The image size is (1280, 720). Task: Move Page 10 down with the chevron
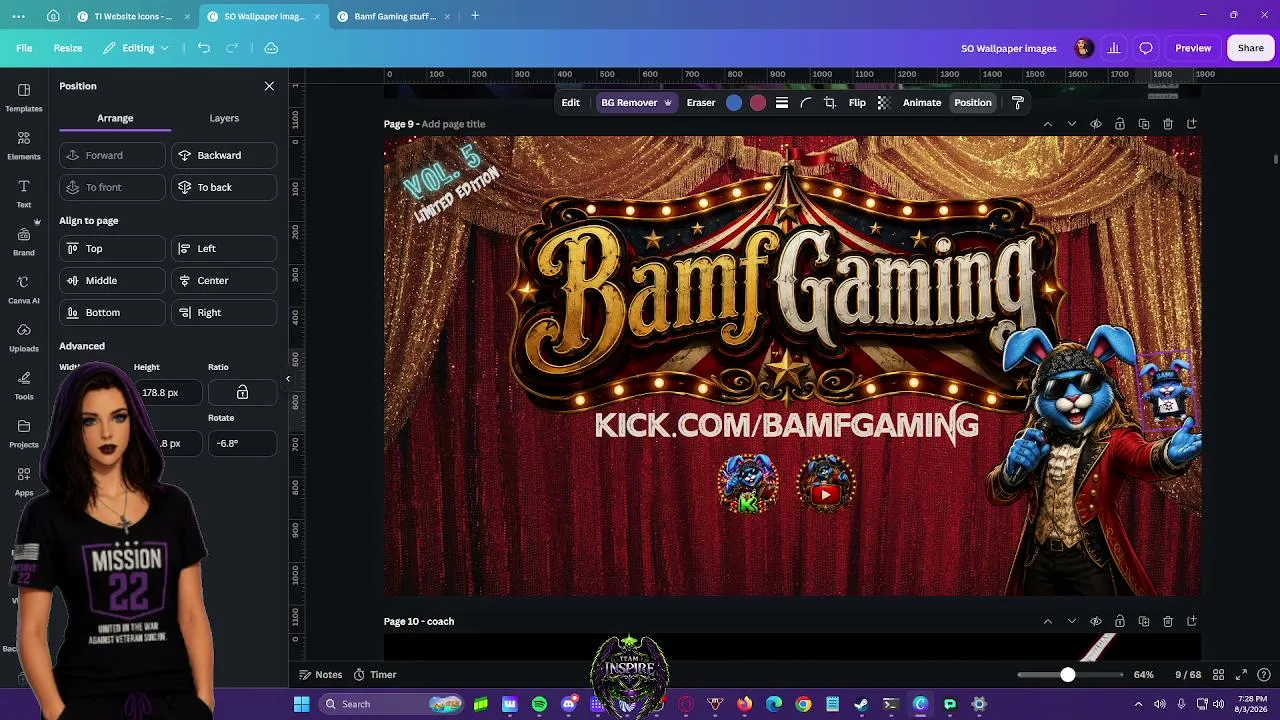click(1072, 621)
